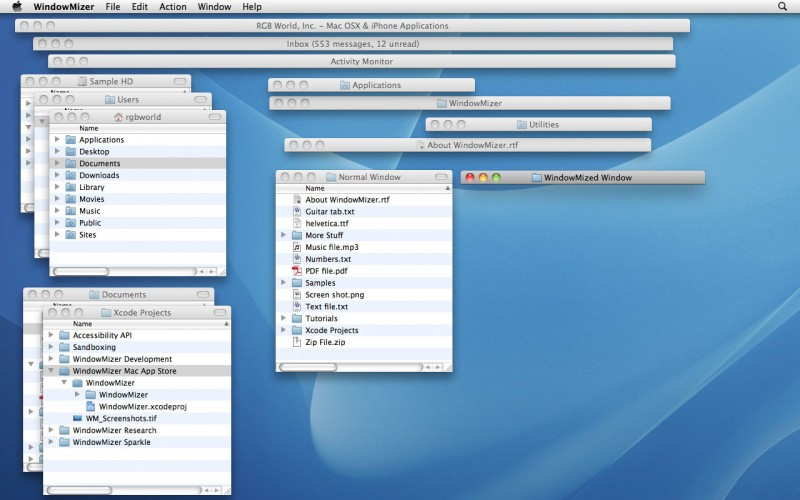Open the Action menu

pos(172,6)
